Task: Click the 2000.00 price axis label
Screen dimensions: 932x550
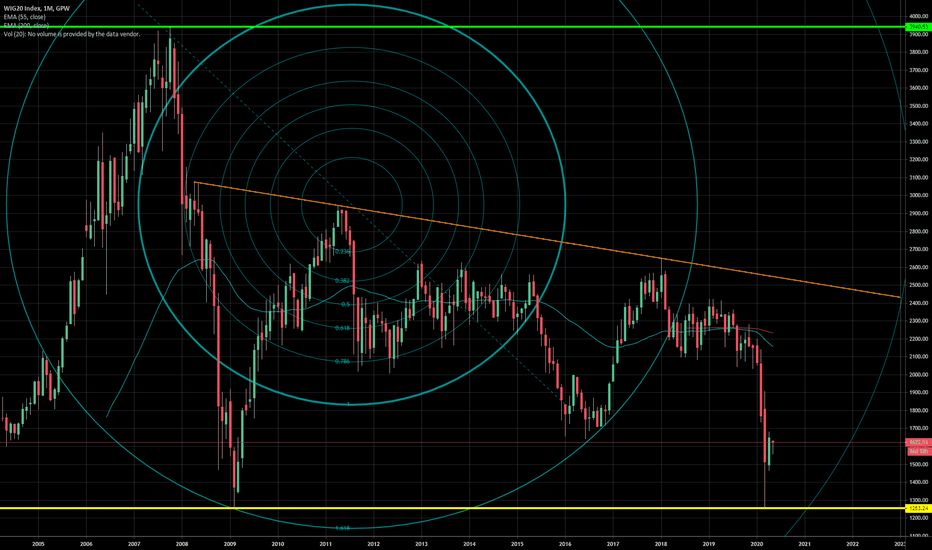Action: (918, 375)
